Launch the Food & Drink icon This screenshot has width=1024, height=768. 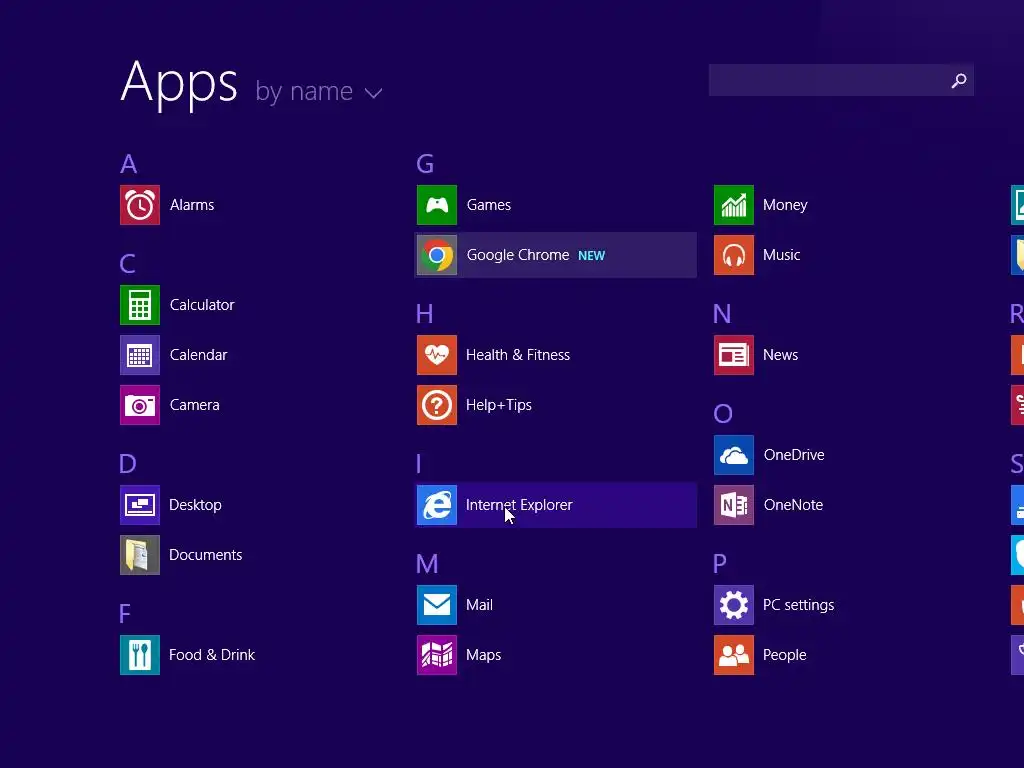140,655
